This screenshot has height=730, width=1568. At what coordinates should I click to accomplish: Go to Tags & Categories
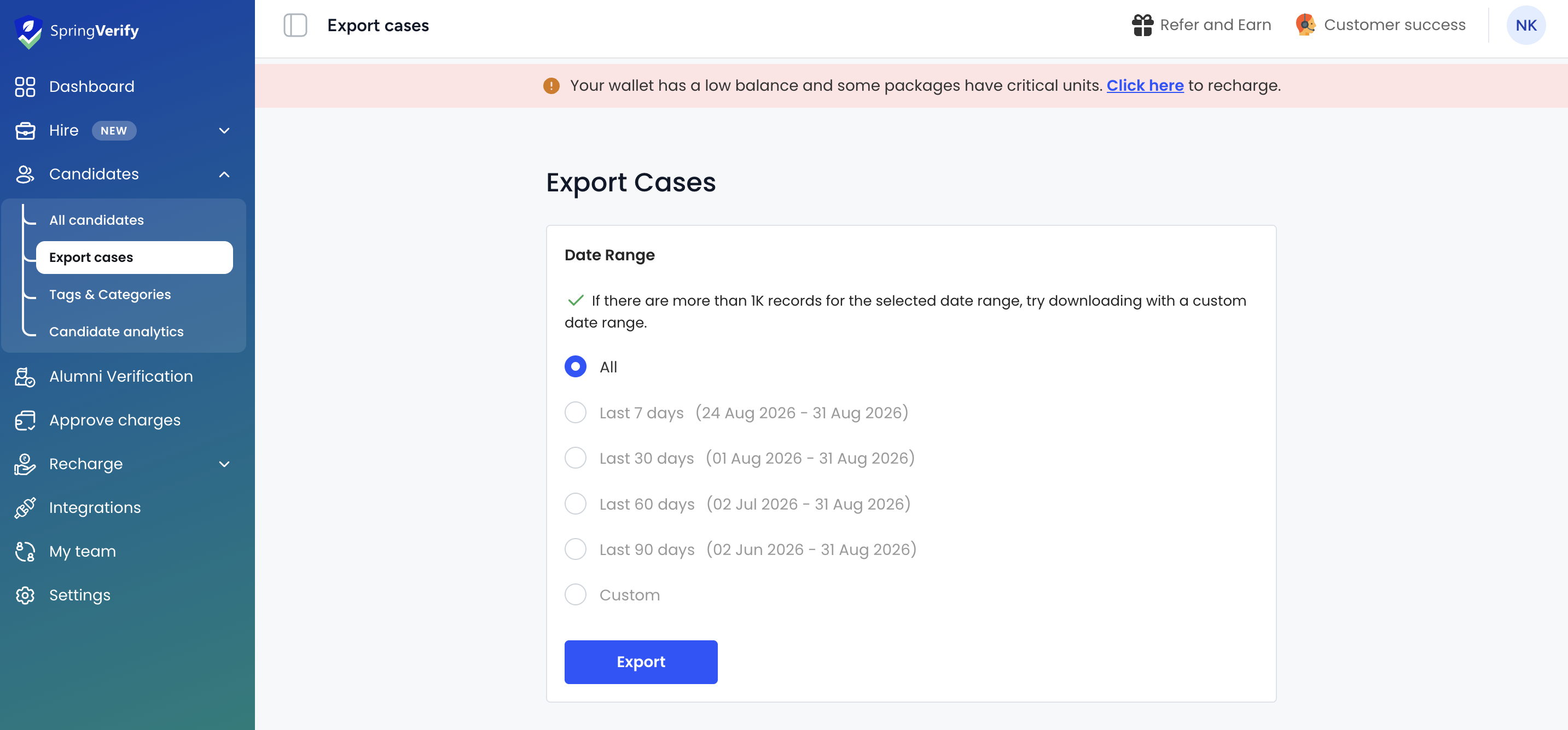point(109,294)
